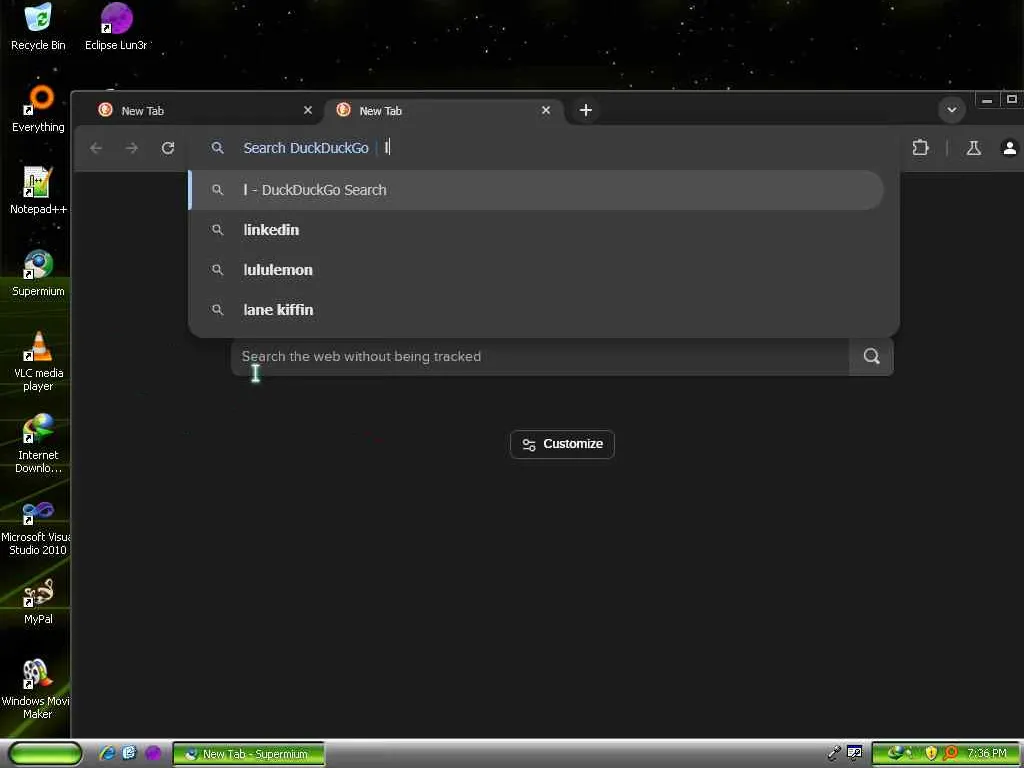Open the Everything search shortcut
Image resolution: width=1024 pixels, height=768 pixels.
pos(38,108)
